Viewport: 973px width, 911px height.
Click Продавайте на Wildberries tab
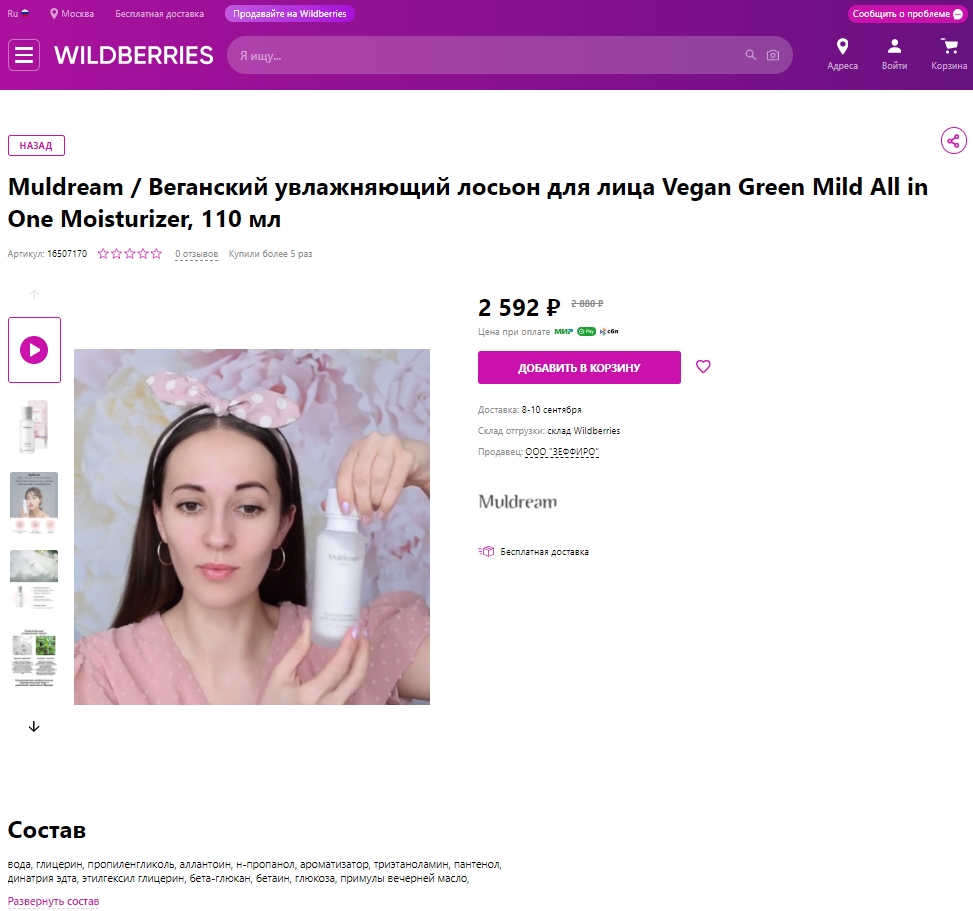(x=290, y=14)
